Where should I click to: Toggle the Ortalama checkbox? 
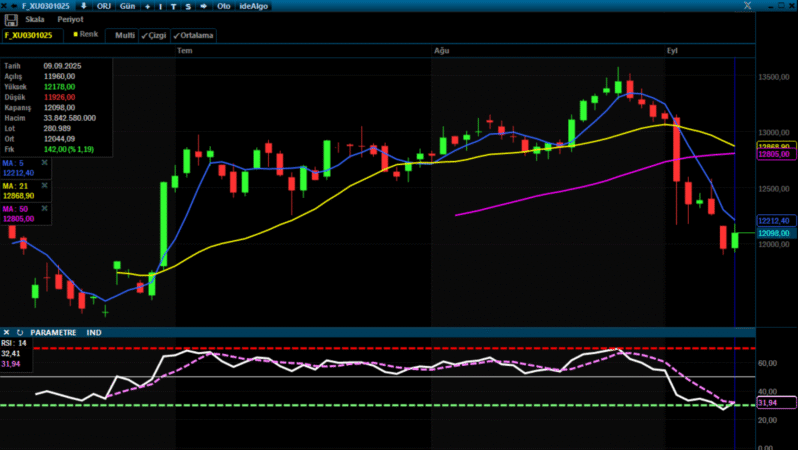click(193, 35)
